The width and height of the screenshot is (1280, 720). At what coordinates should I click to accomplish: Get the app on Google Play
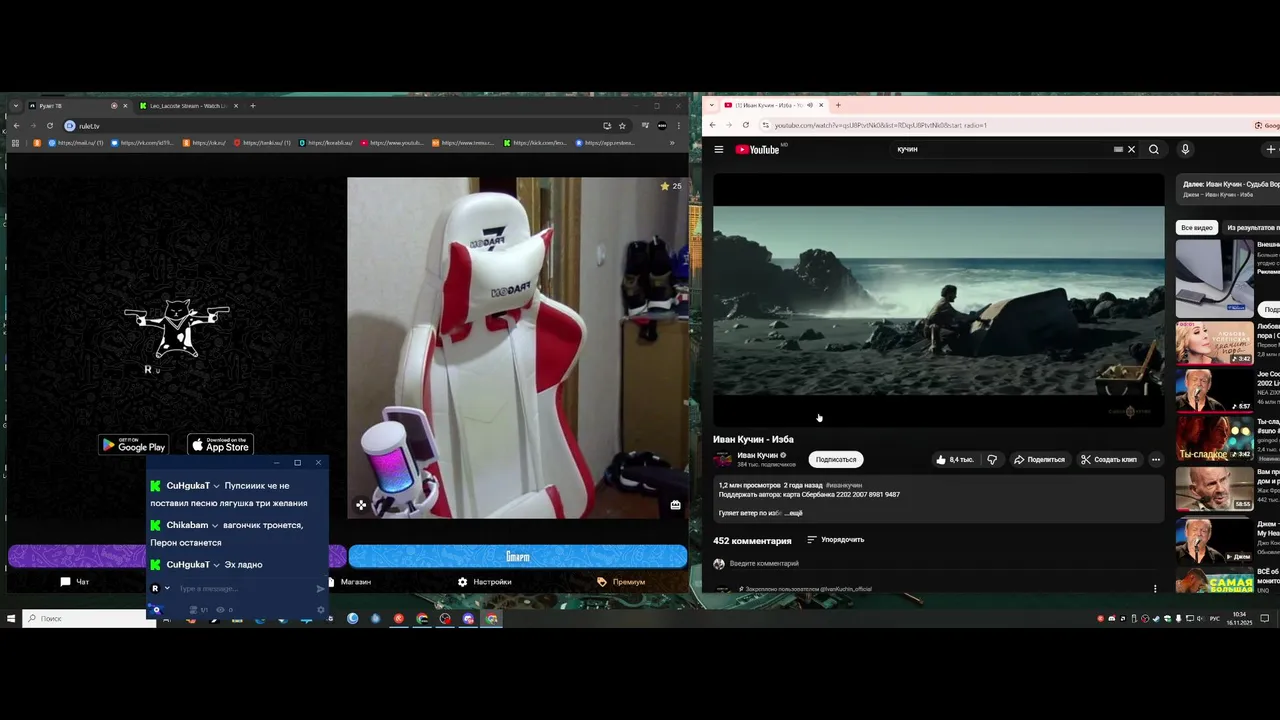[x=133, y=445]
